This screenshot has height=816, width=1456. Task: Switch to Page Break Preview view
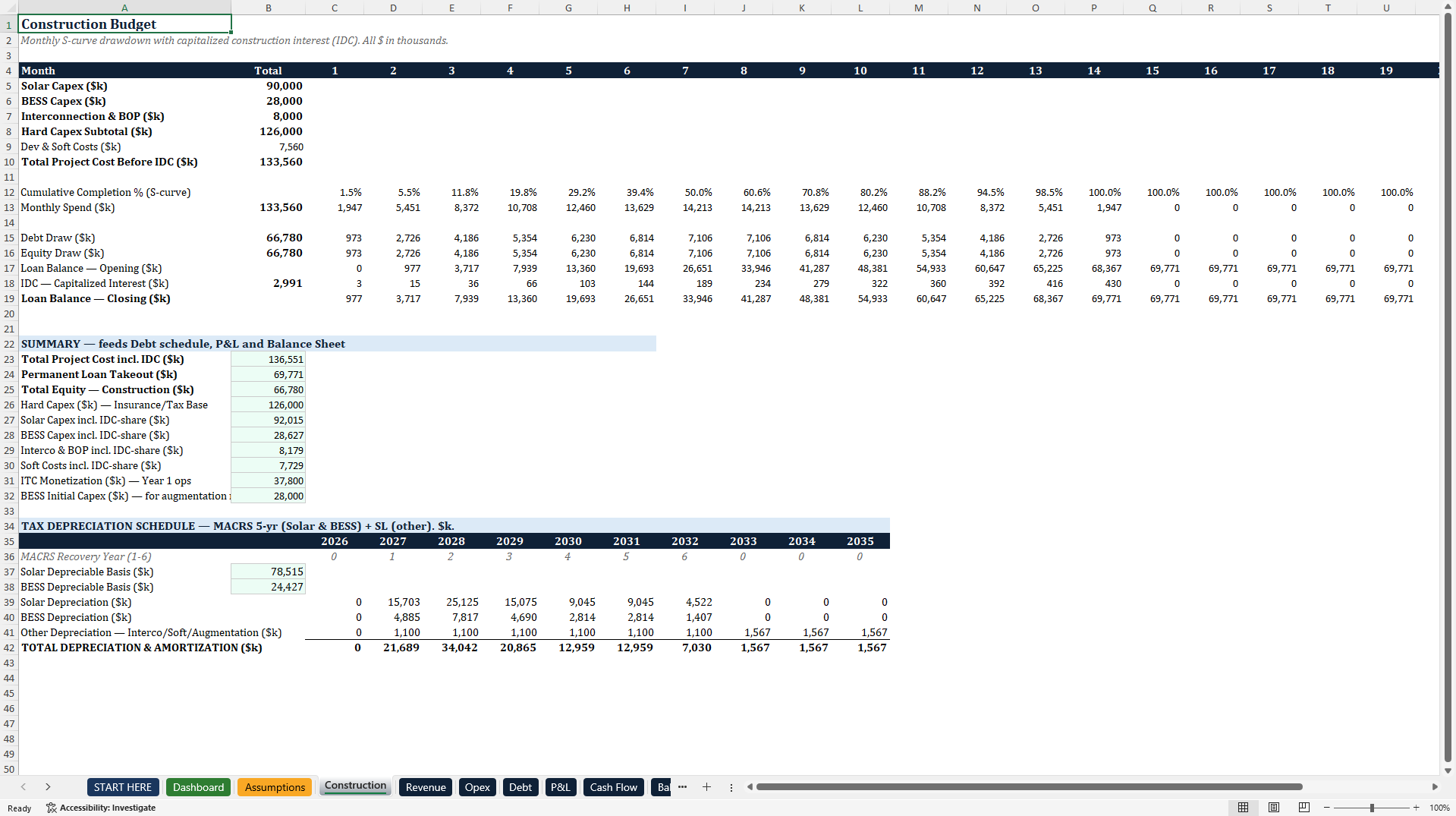pyautogui.click(x=1304, y=808)
